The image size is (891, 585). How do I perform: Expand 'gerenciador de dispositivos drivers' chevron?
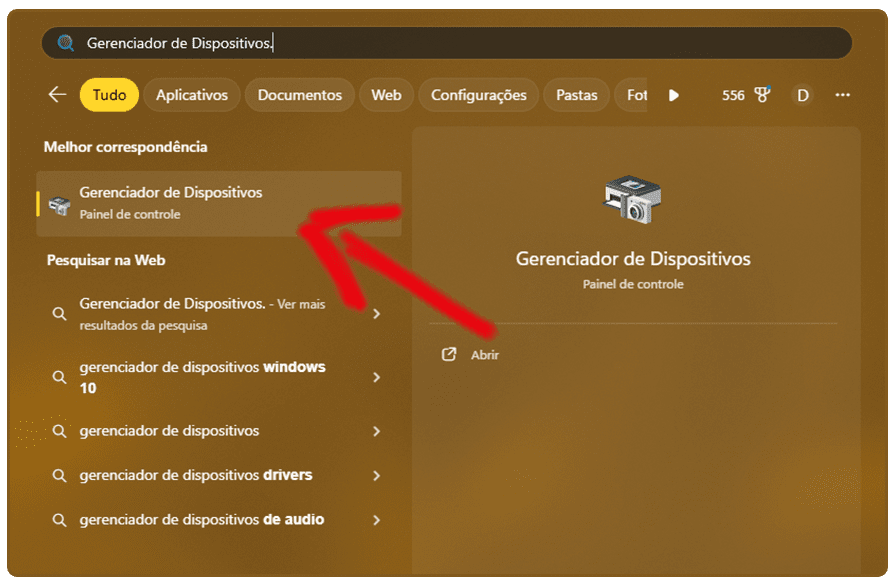coord(377,476)
